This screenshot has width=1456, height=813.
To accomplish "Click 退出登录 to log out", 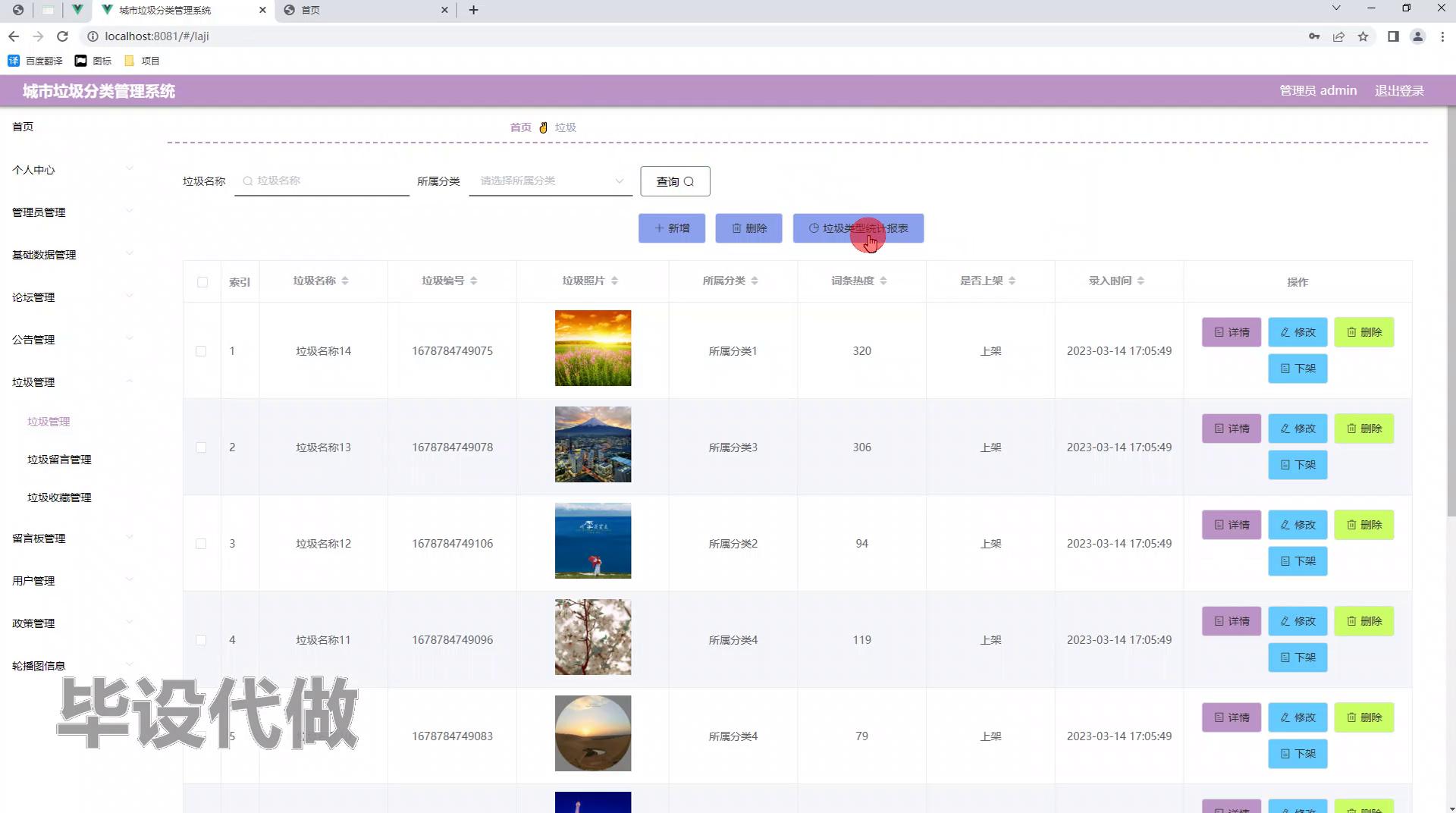I will coord(1399,91).
